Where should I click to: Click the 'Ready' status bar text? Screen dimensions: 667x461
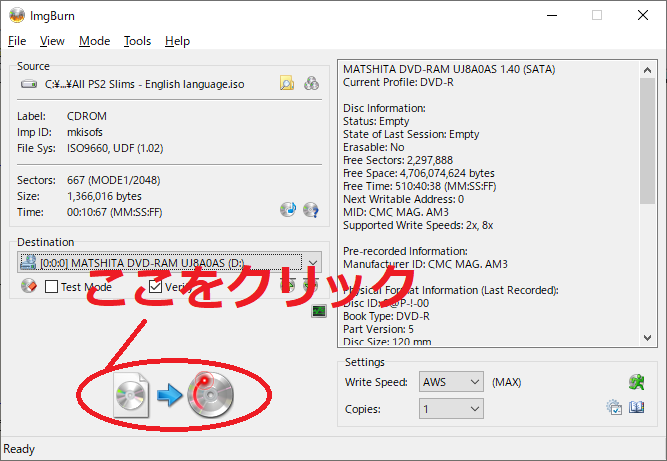coord(19,449)
